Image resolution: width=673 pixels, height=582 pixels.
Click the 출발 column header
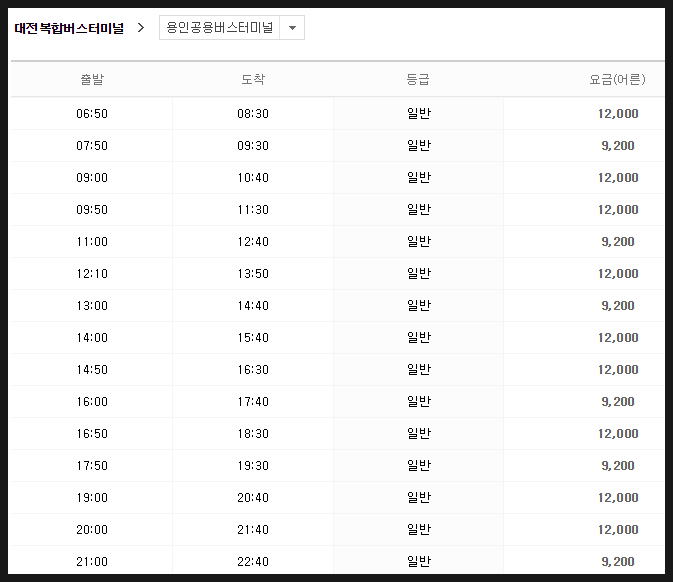point(92,79)
